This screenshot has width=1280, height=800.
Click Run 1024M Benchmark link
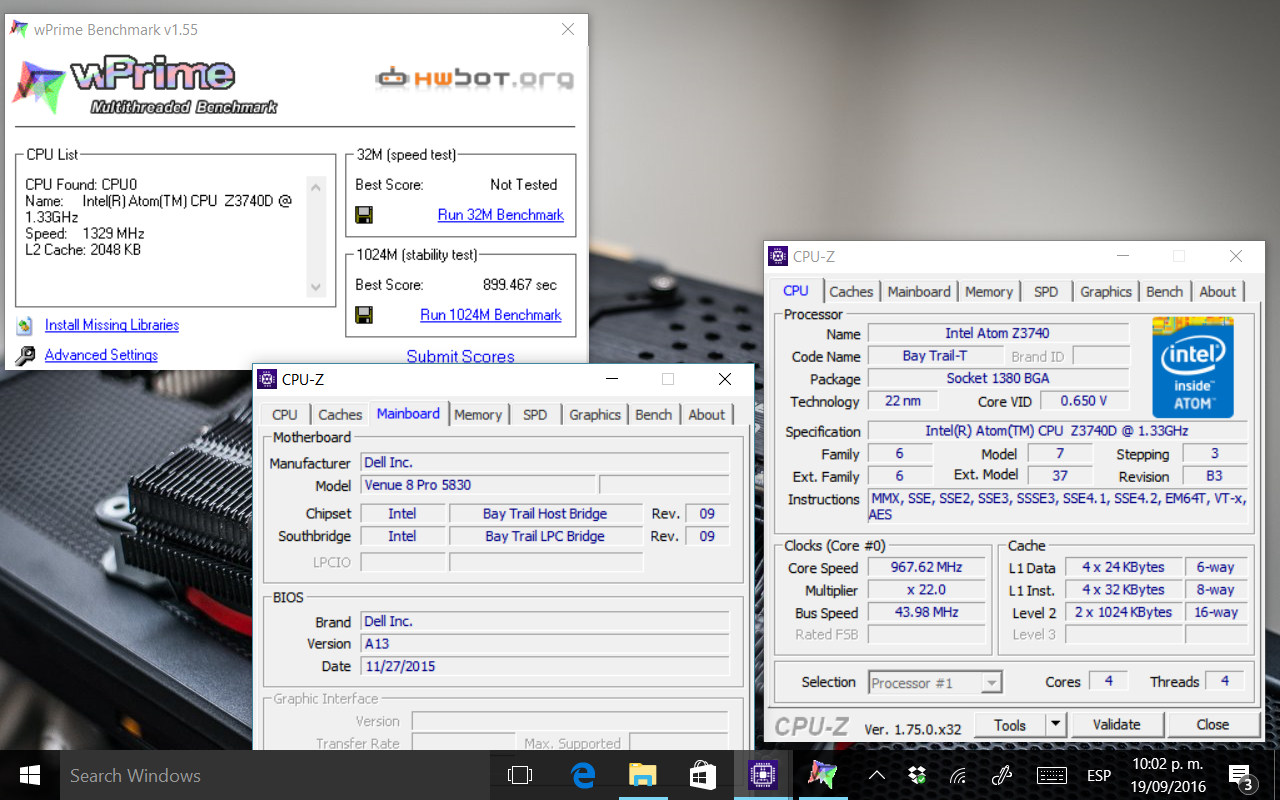491,315
